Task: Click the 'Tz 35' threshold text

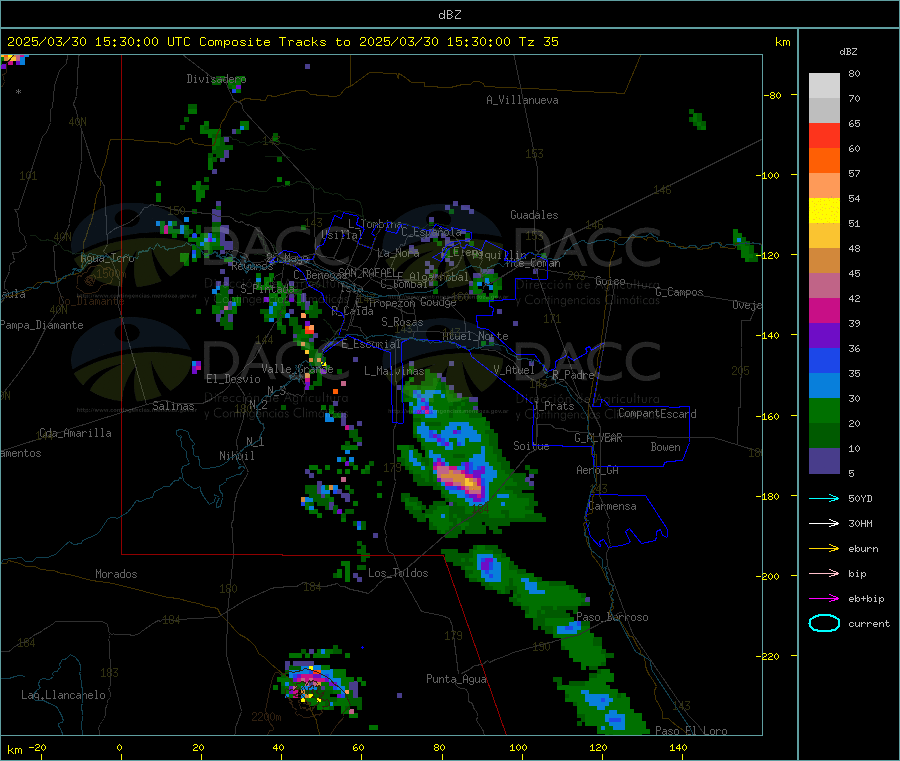Action: point(538,42)
